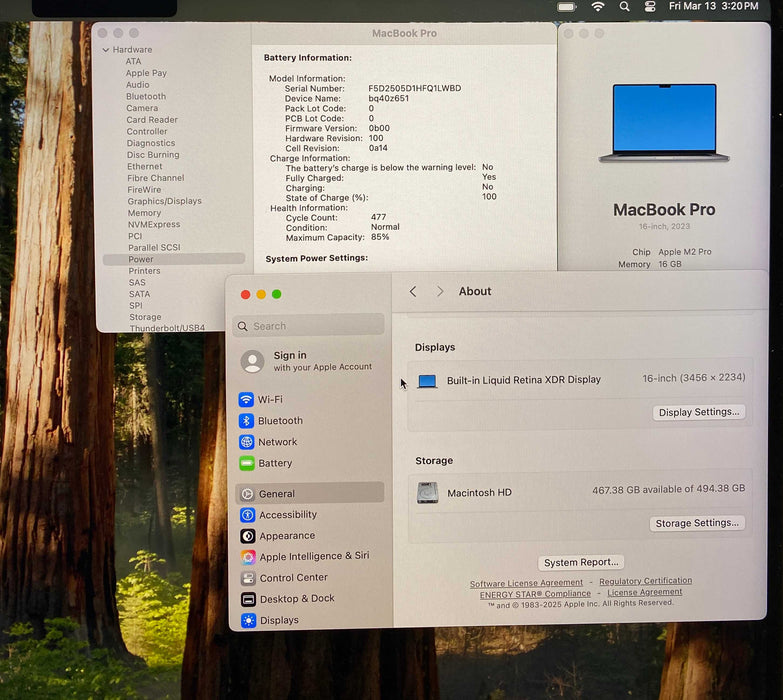Select Bluetooth in System Information hardware list

tap(146, 96)
